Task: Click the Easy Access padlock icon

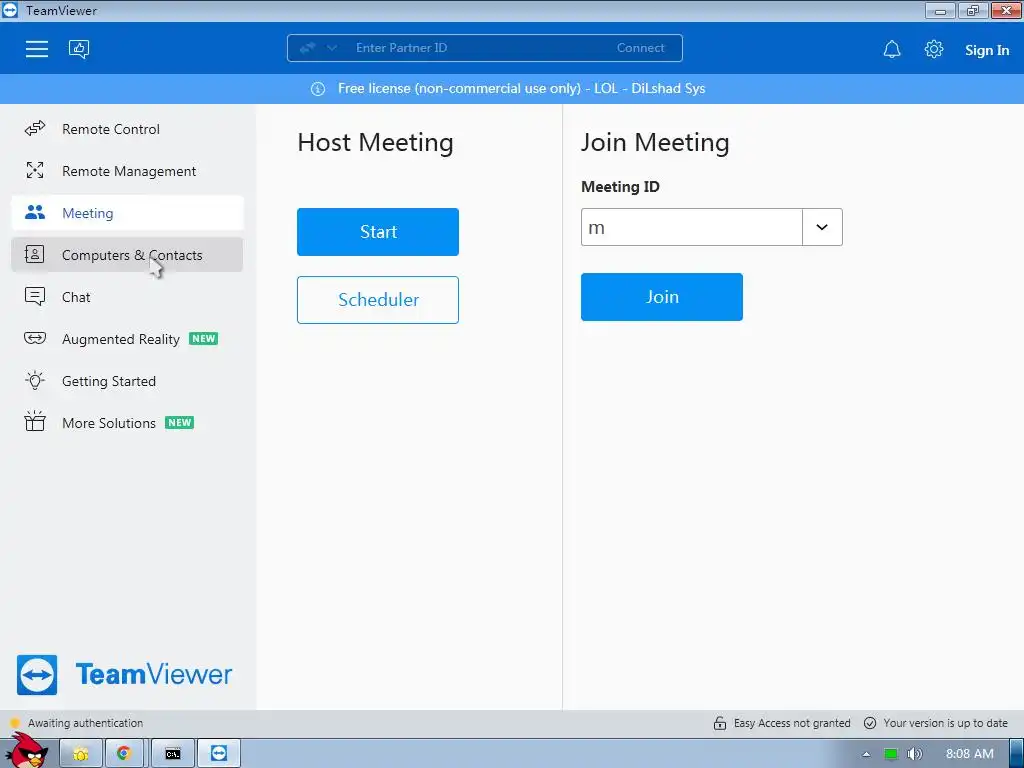Action: click(720, 723)
